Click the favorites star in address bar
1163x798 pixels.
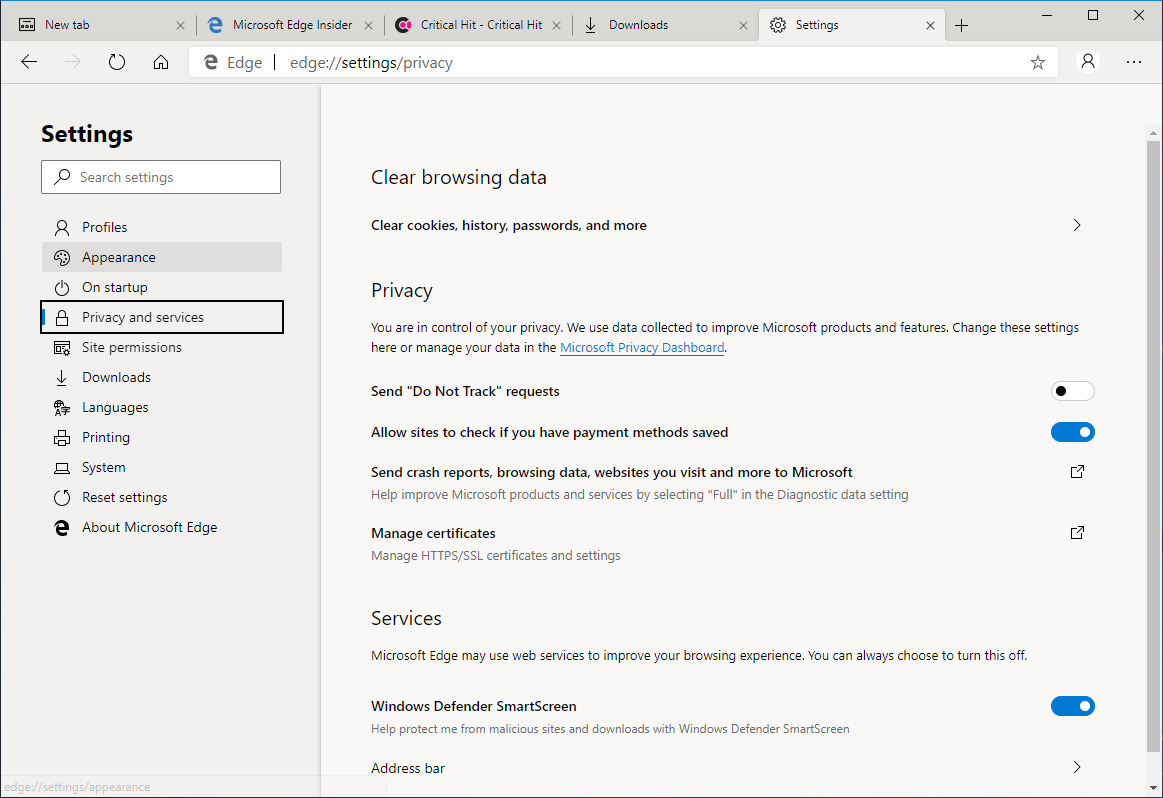pyautogui.click(x=1038, y=62)
